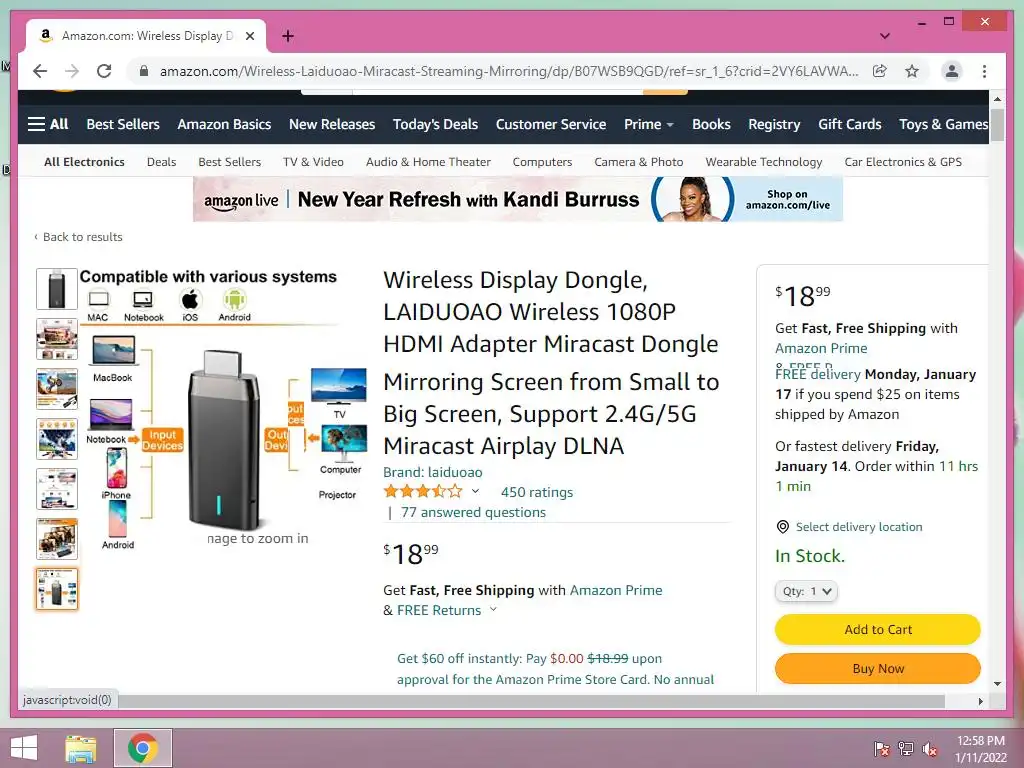Image resolution: width=1024 pixels, height=768 pixels.
Task: Open Car Electronics & GPS category
Action: (x=903, y=162)
